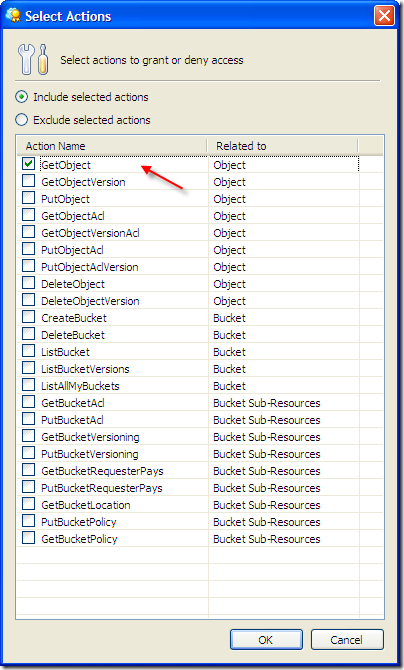Confirm selection with the OK button
Image resolution: width=404 pixels, height=670 pixels.
click(266, 640)
